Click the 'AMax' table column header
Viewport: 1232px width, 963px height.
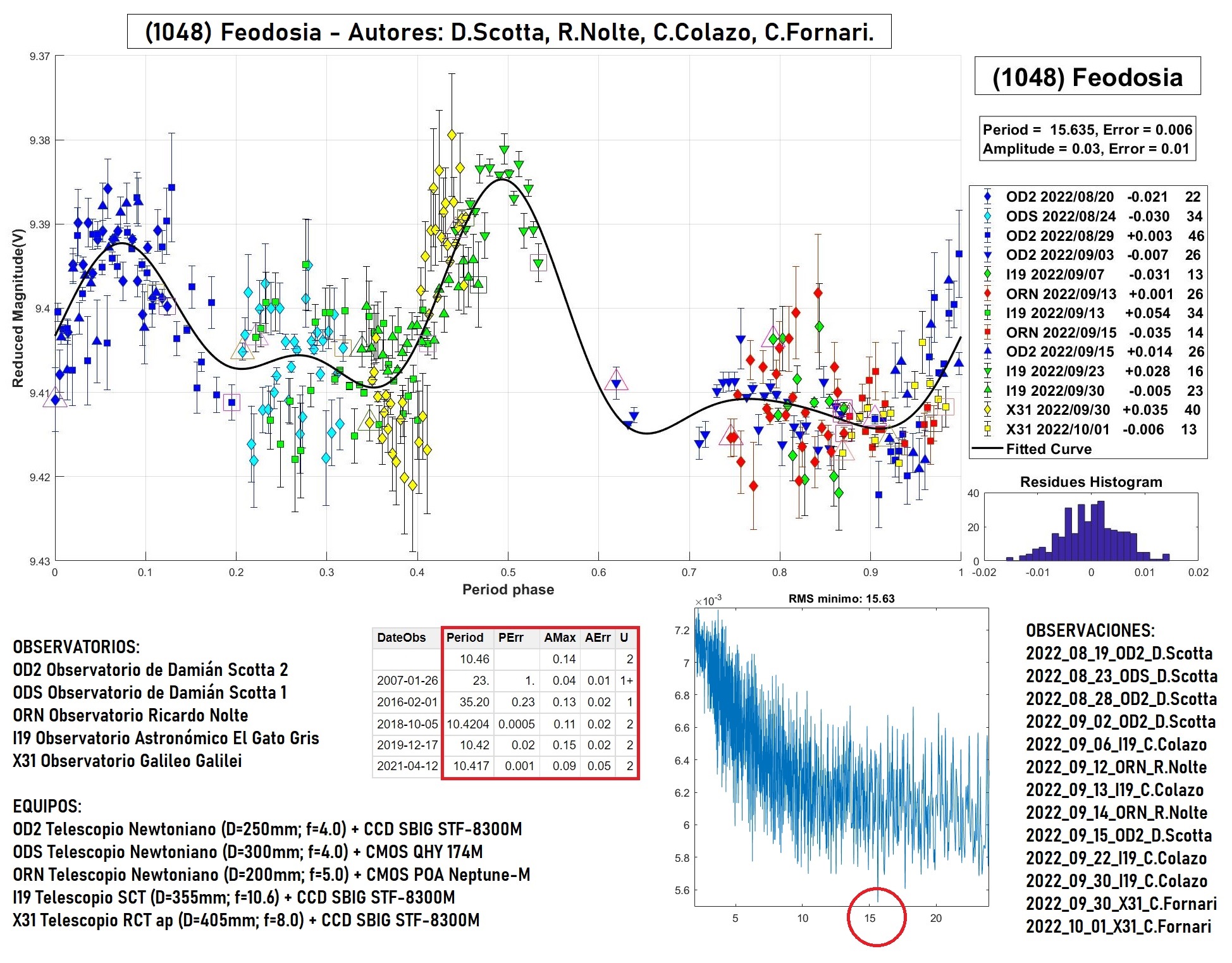[560, 637]
